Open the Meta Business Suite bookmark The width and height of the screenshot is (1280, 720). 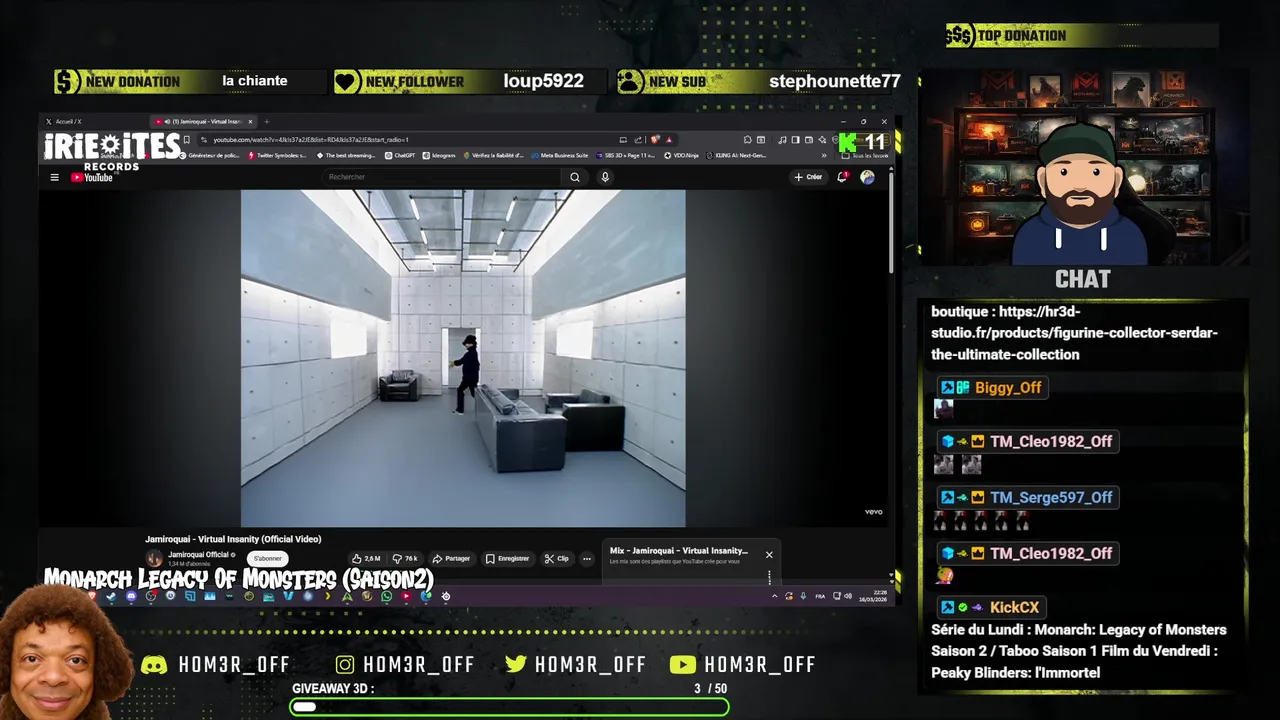(560, 156)
